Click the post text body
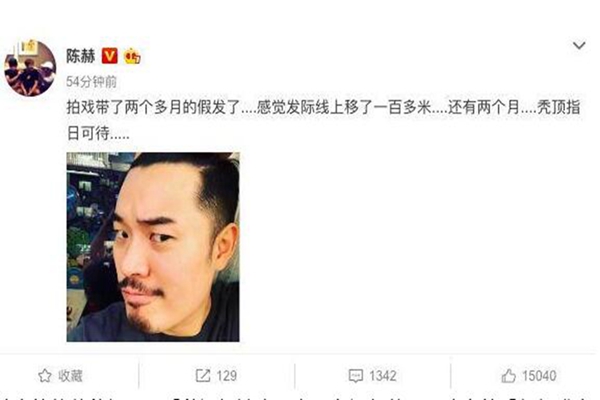This screenshot has width=600, height=400. pyautogui.click(x=324, y=120)
